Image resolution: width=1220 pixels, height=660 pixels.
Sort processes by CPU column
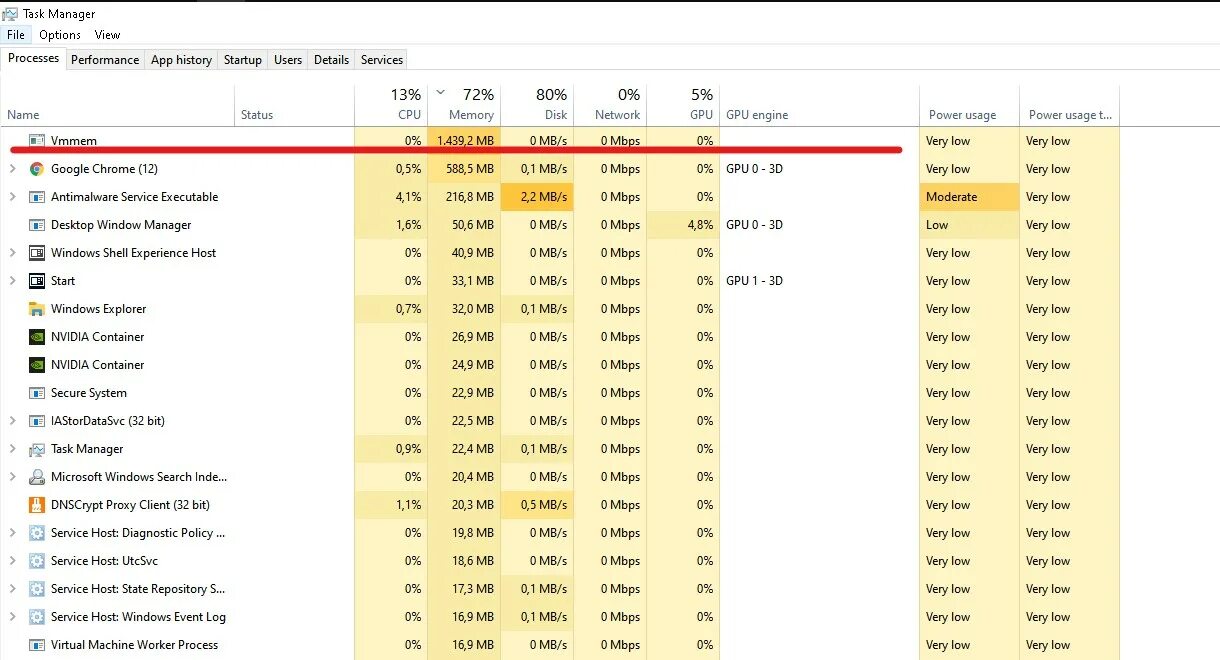(391, 105)
